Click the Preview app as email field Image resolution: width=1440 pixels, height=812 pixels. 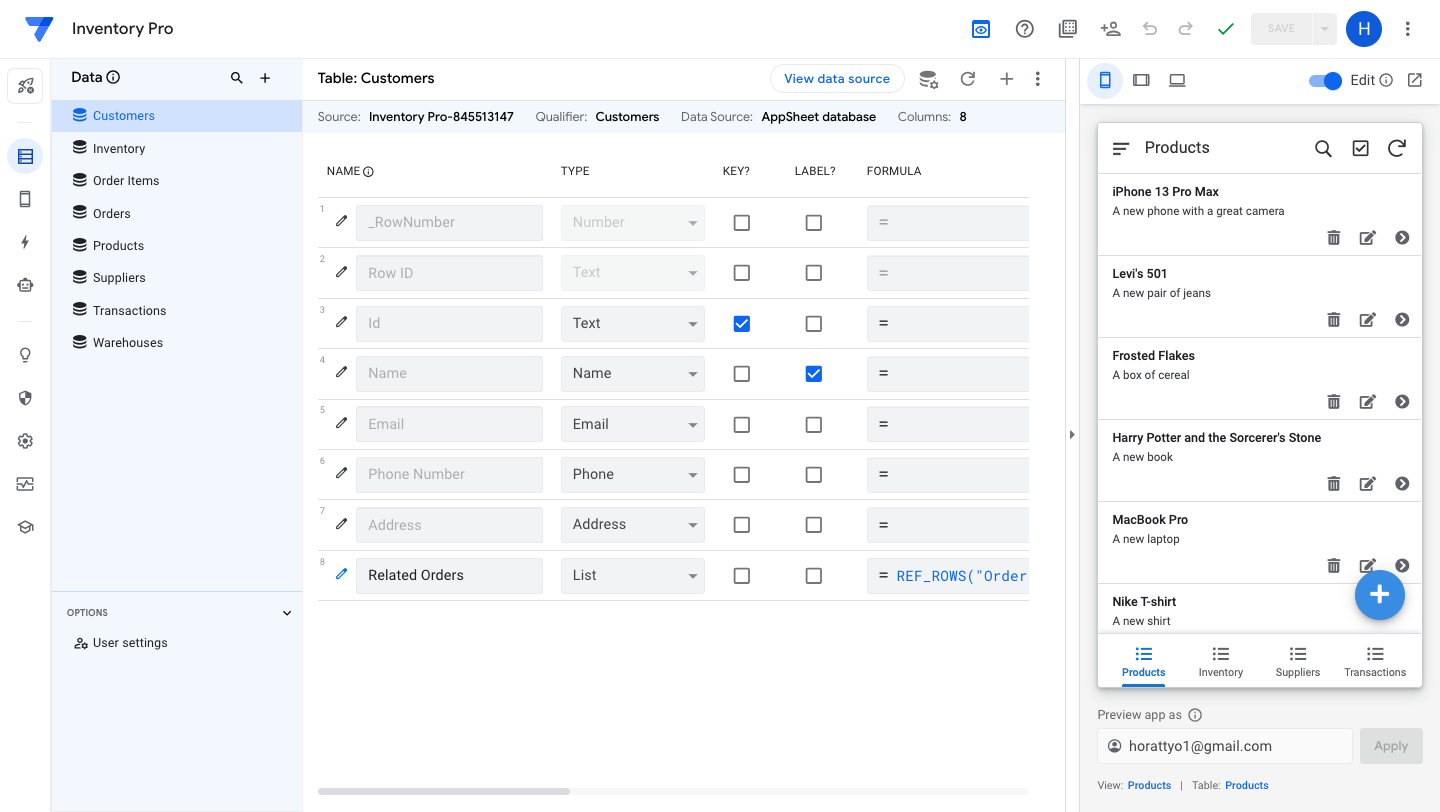[1225, 746]
